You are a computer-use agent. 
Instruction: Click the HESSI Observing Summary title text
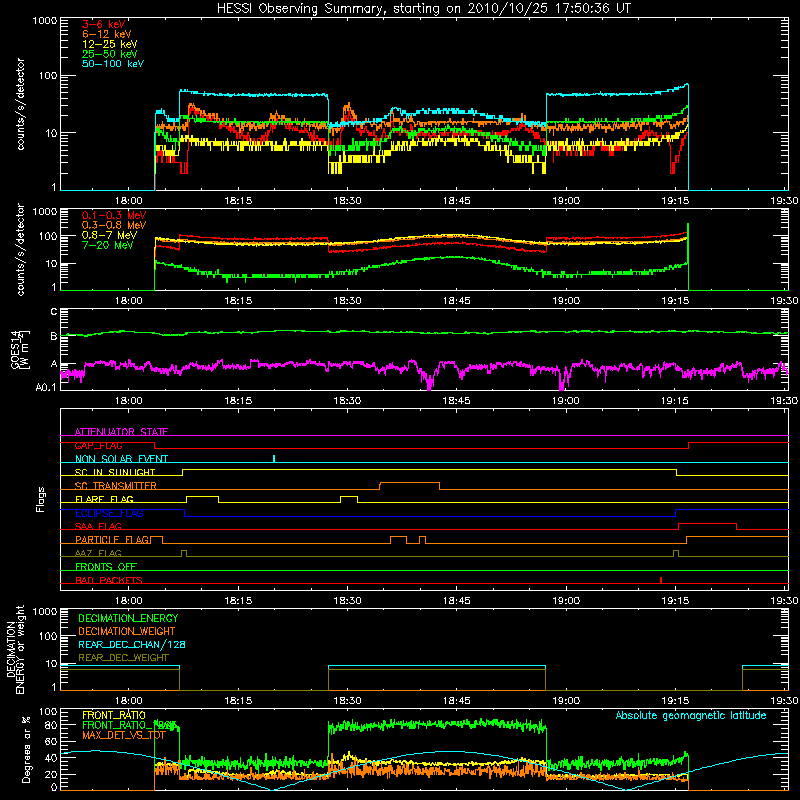423,9
